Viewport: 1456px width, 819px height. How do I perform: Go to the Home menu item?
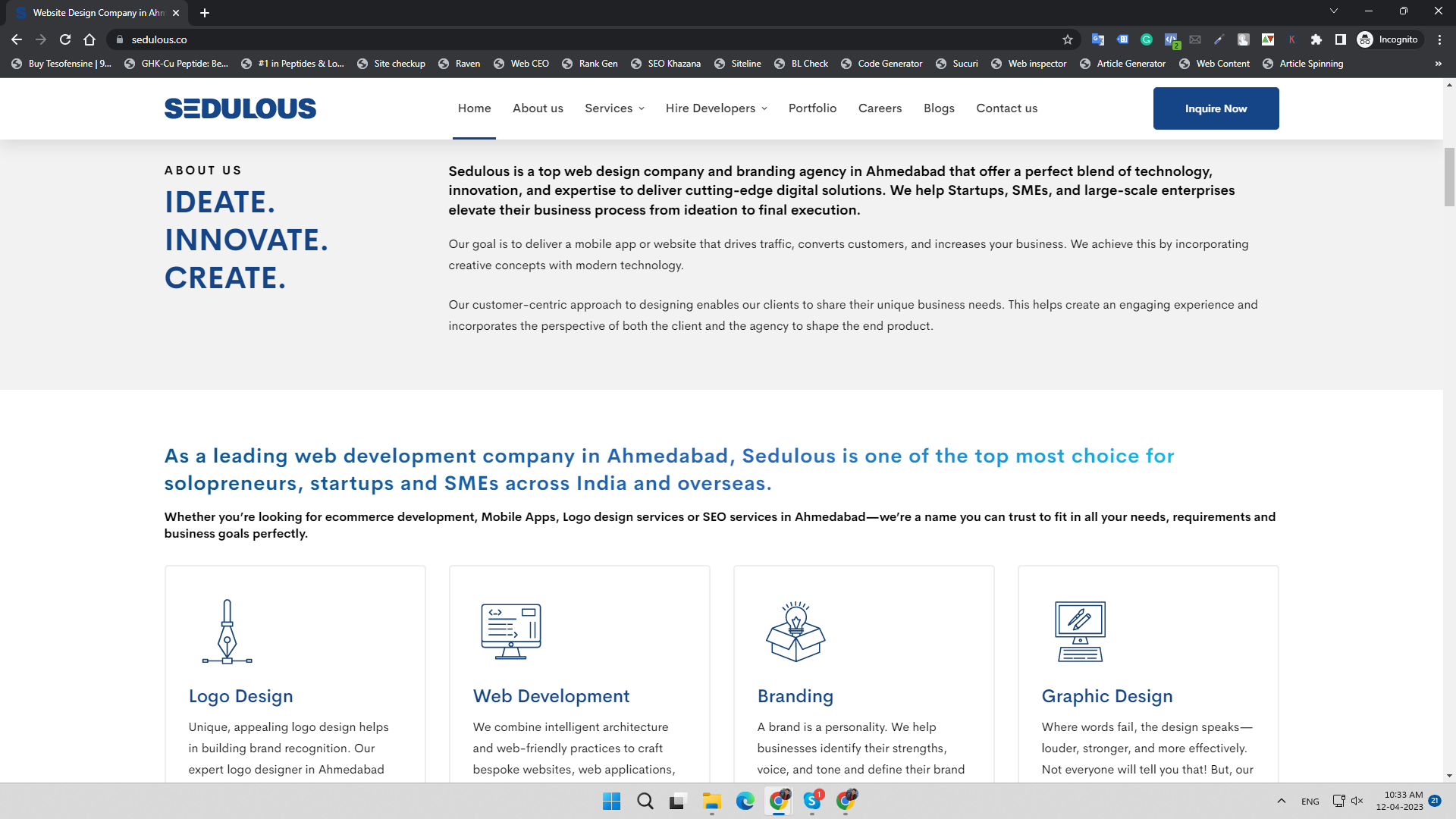pos(474,108)
